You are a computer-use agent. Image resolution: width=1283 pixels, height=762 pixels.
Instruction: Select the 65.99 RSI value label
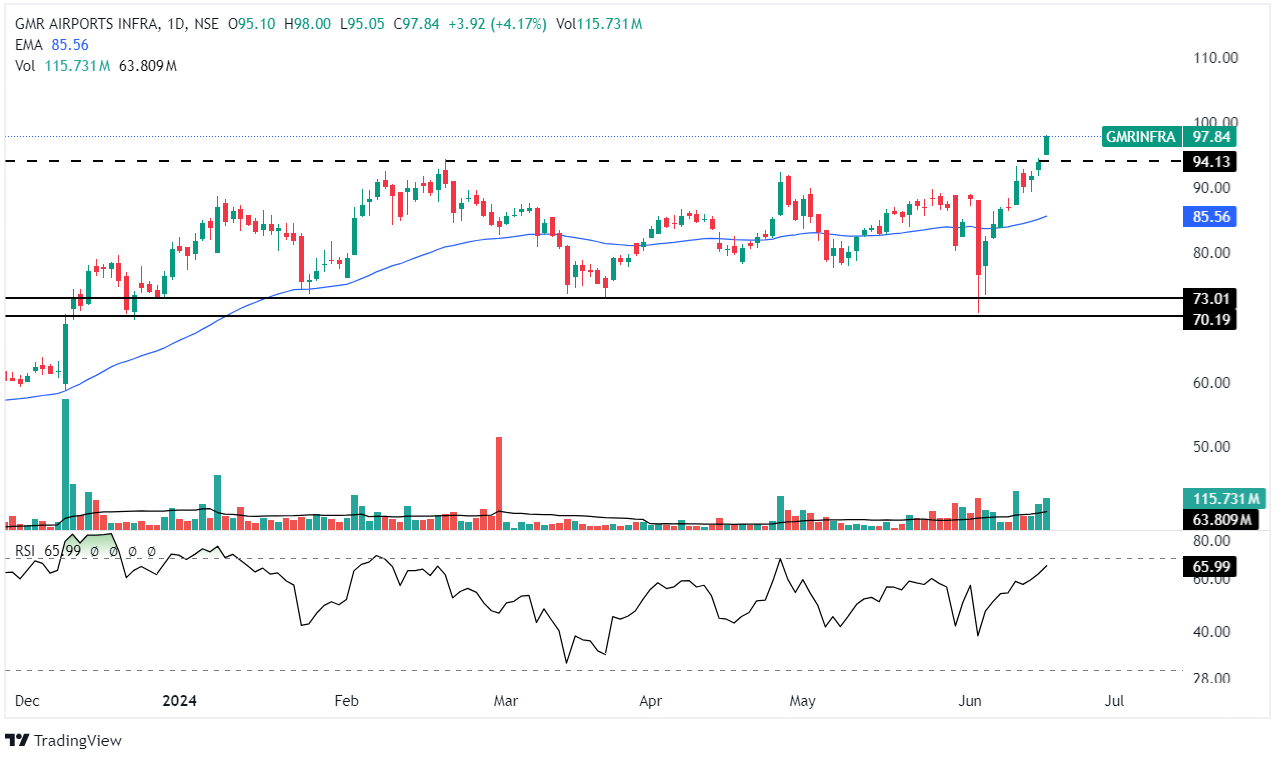coord(1209,566)
